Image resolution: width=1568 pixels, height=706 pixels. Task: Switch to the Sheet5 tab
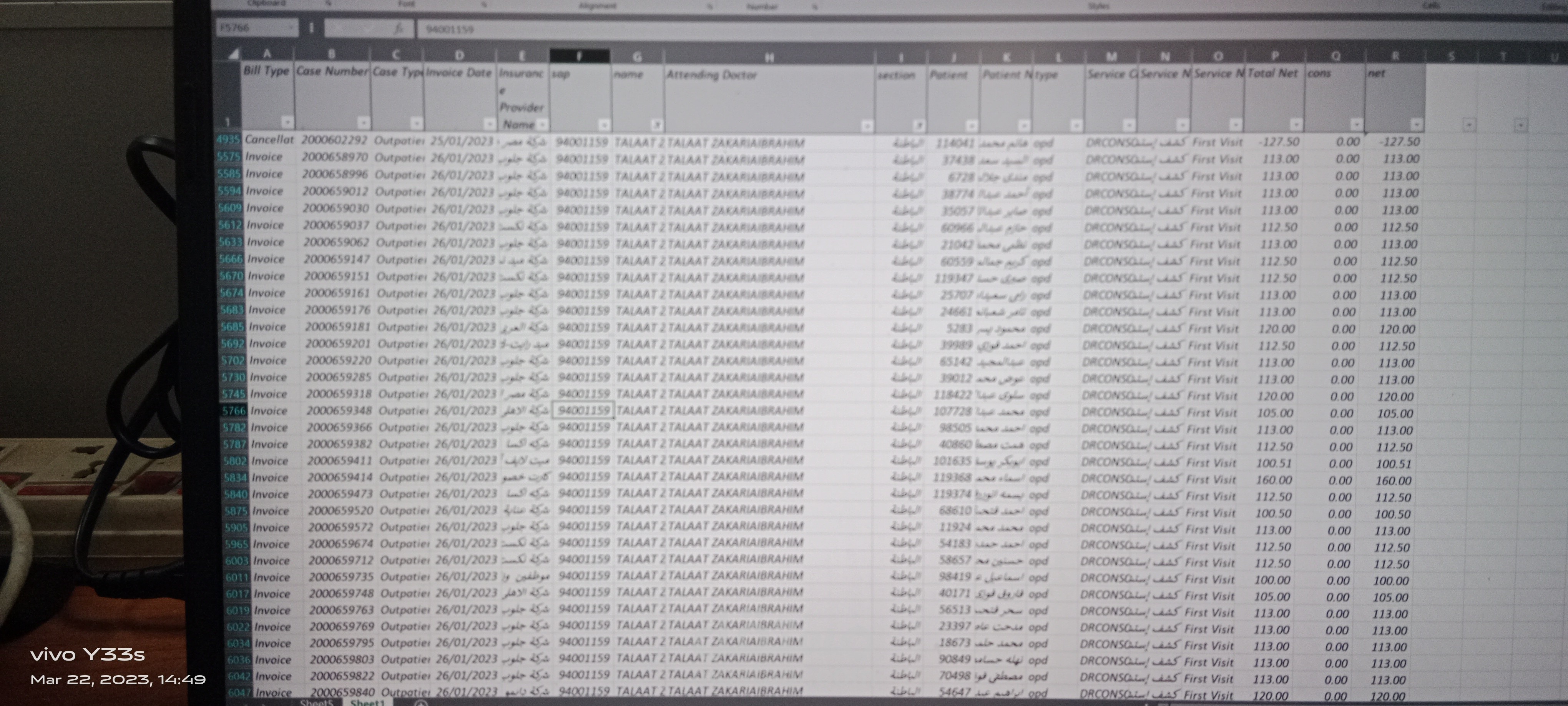pyautogui.click(x=317, y=702)
